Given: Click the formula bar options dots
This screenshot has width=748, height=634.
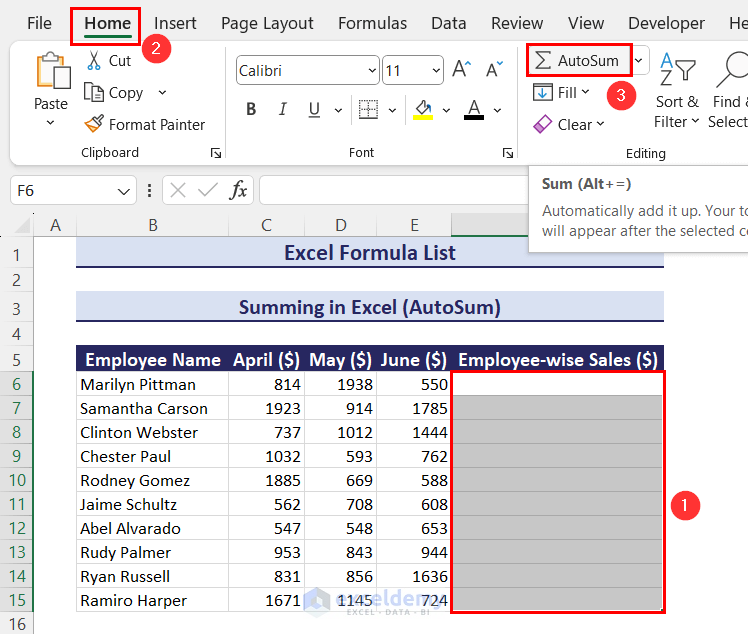Looking at the screenshot, I should click(149, 190).
